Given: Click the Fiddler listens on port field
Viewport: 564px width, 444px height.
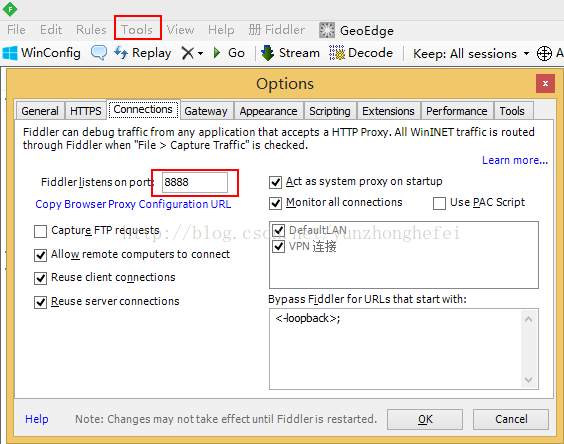Looking at the screenshot, I should click(195, 182).
